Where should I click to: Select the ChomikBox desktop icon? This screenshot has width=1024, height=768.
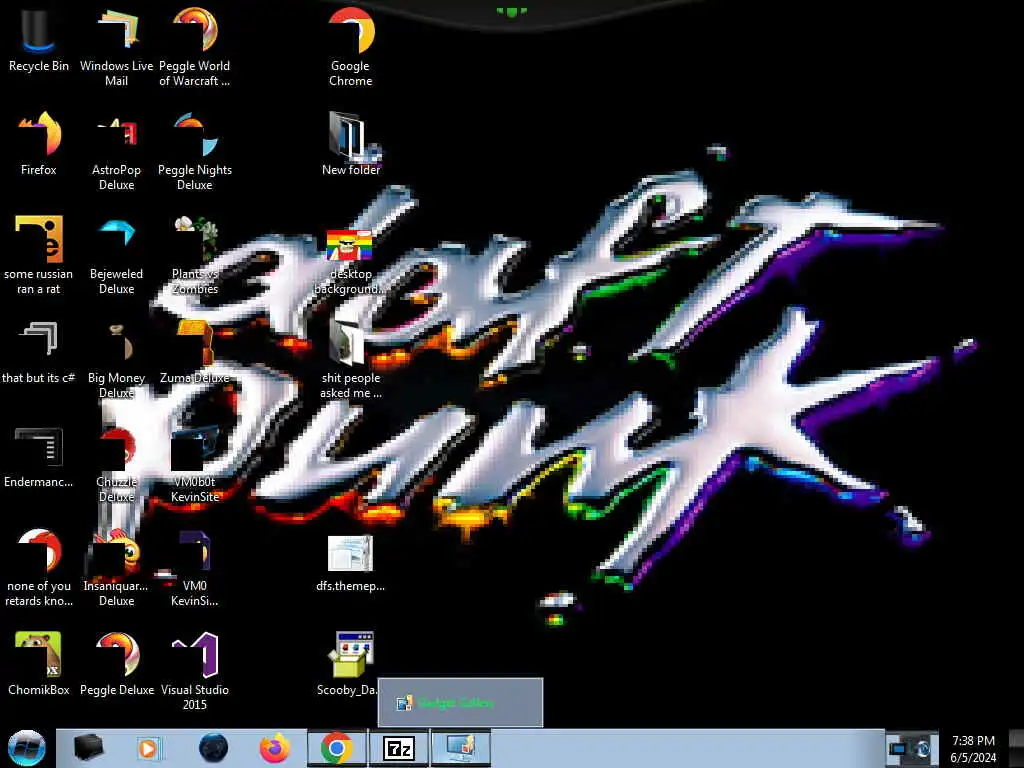[39, 663]
